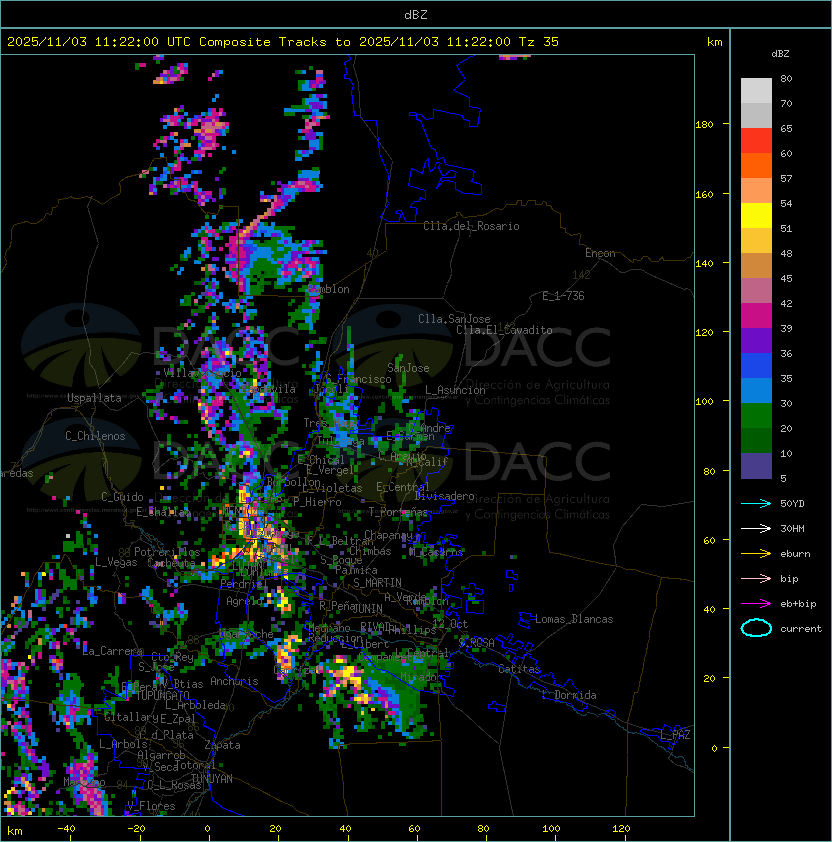Click the 30–35 dBZ light blue swatch
This screenshot has width=832, height=842.
point(756,391)
